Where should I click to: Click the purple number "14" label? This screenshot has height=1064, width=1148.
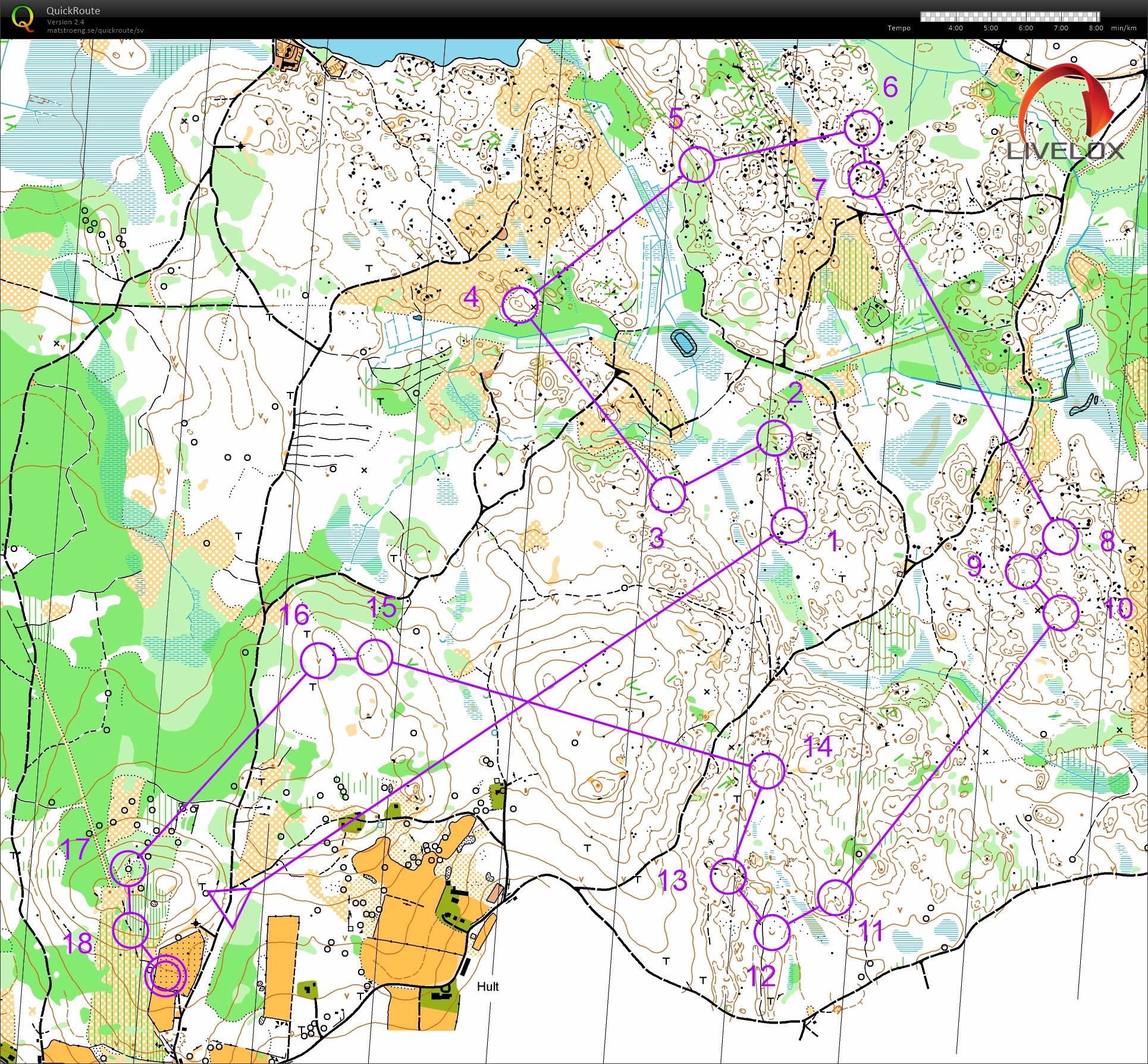[x=818, y=746]
